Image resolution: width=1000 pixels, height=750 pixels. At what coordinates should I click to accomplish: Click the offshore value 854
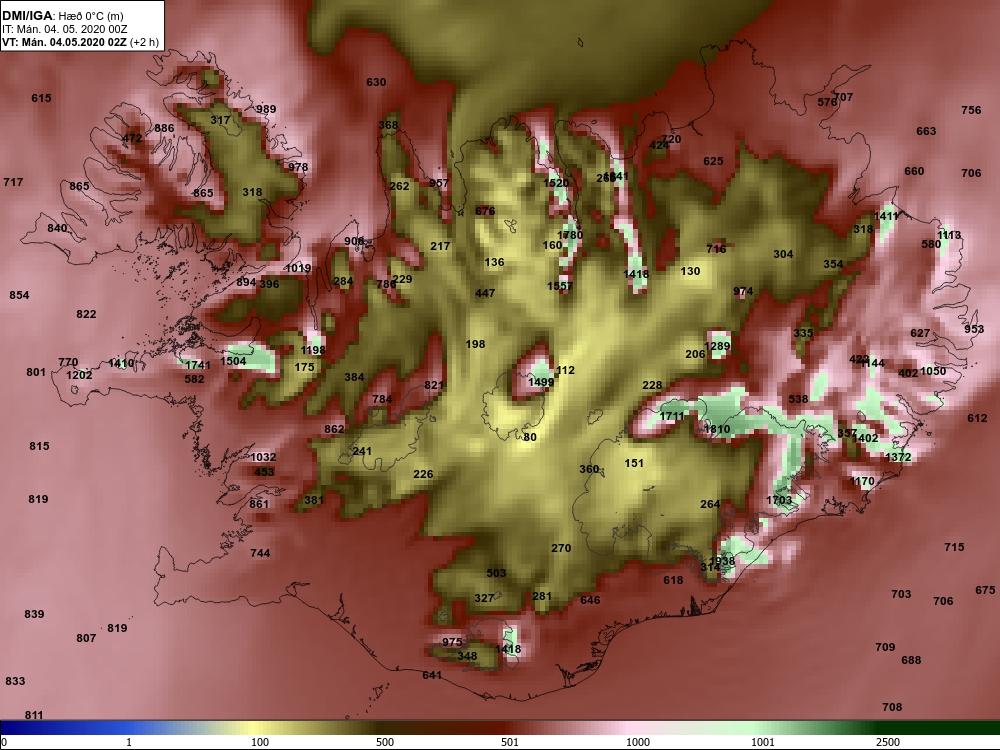point(19,295)
